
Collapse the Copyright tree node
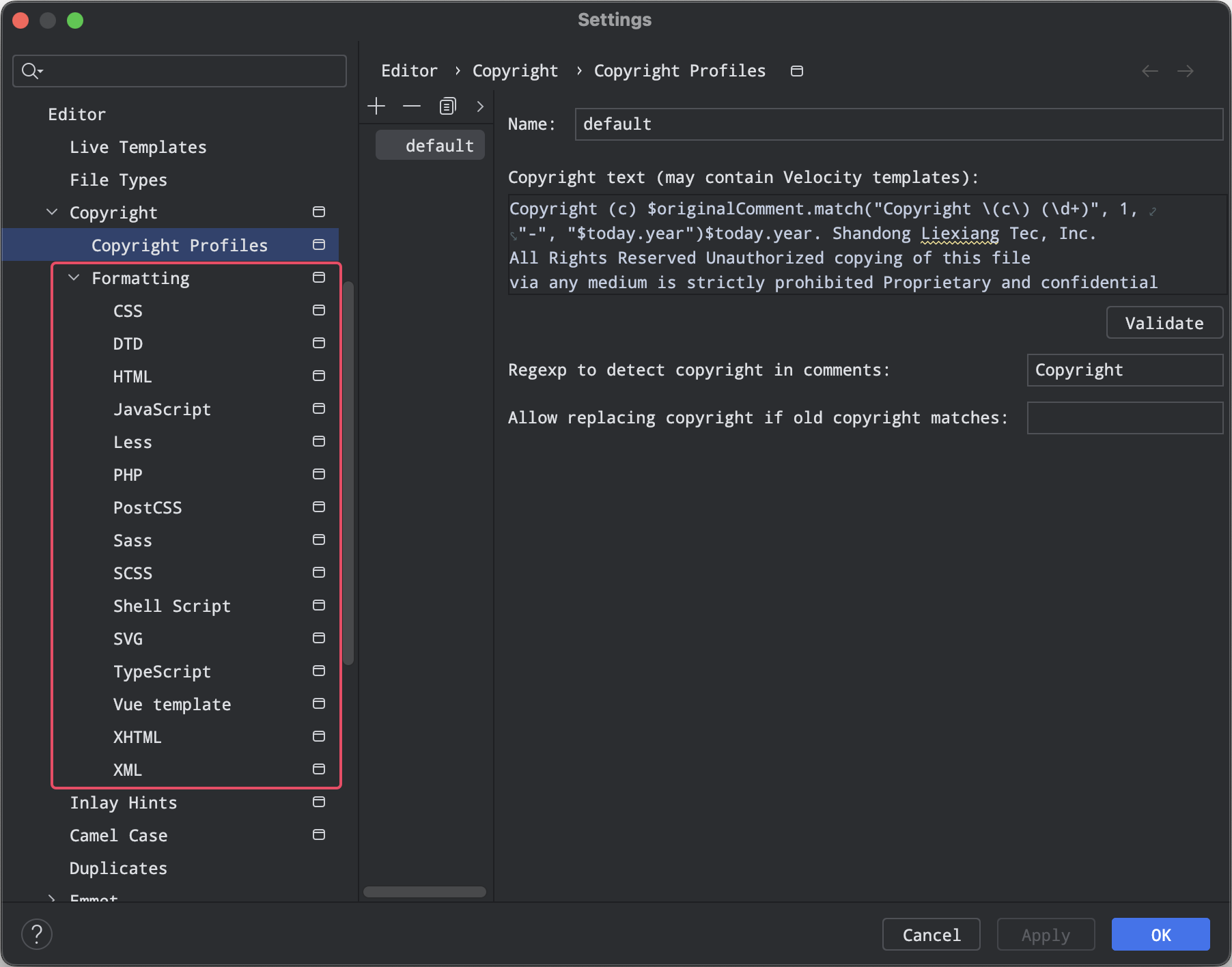pos(52,212)
